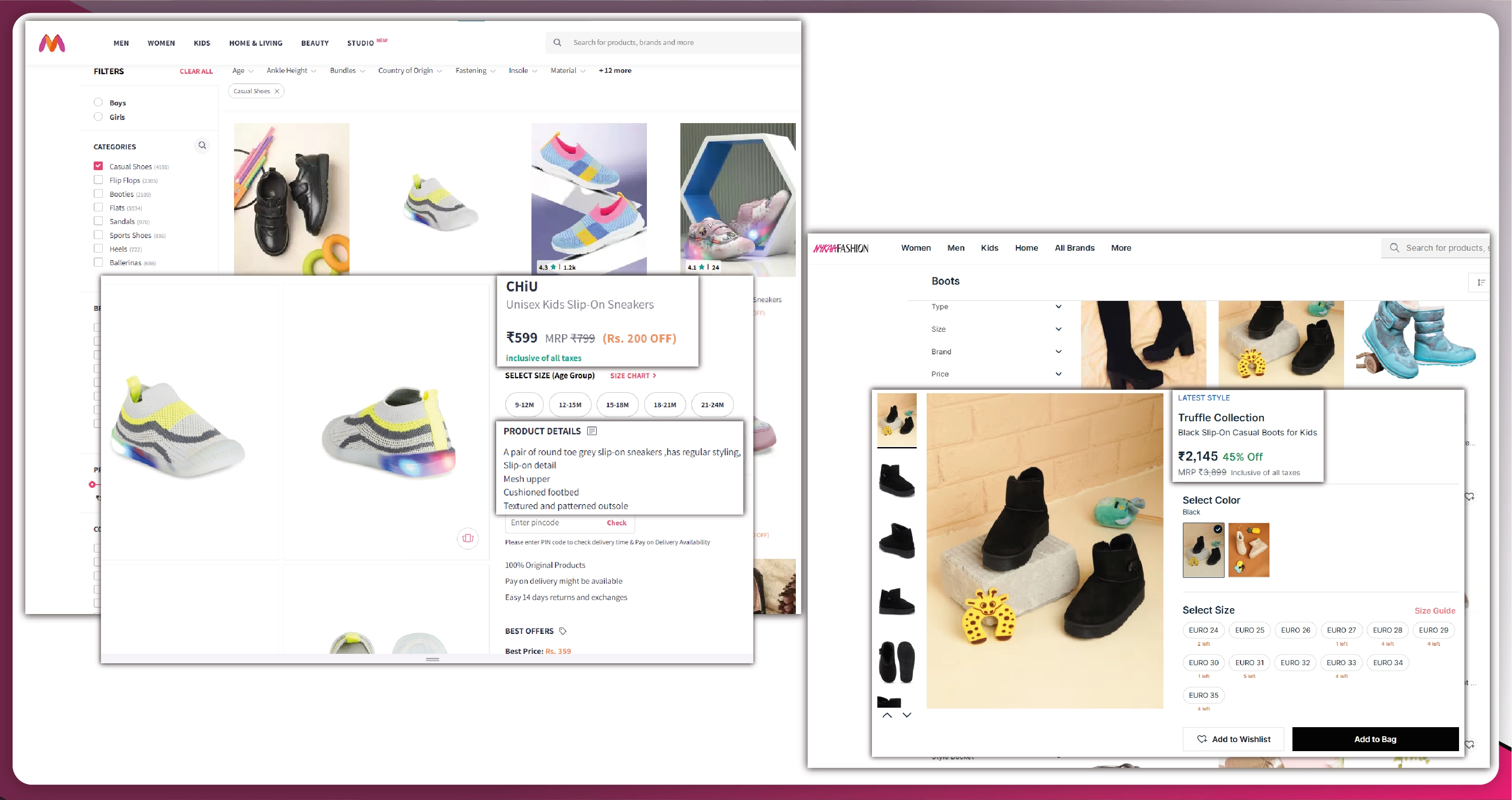The height and width of the screenshot is (800, 1512).
Task: Click the Add to Wishlist button
Action: coord(1233,739)
